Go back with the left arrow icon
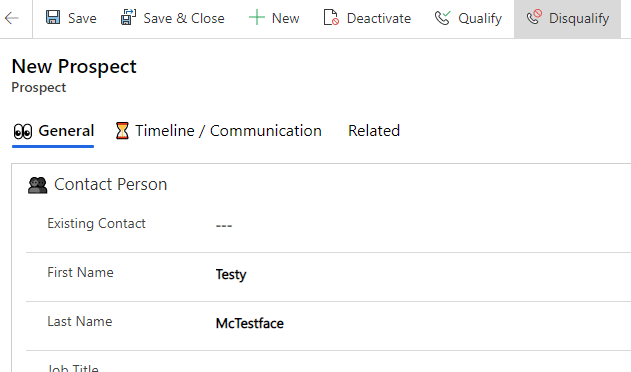Image resolution: width=631 pixels, height=372 pixels. coord(12,18)
